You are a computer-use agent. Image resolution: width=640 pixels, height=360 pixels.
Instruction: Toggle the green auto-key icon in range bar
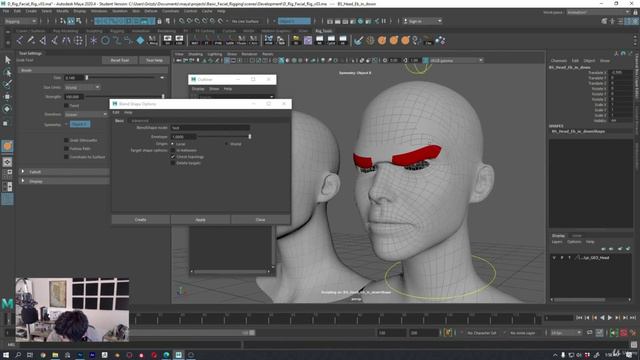coord(613,333)
